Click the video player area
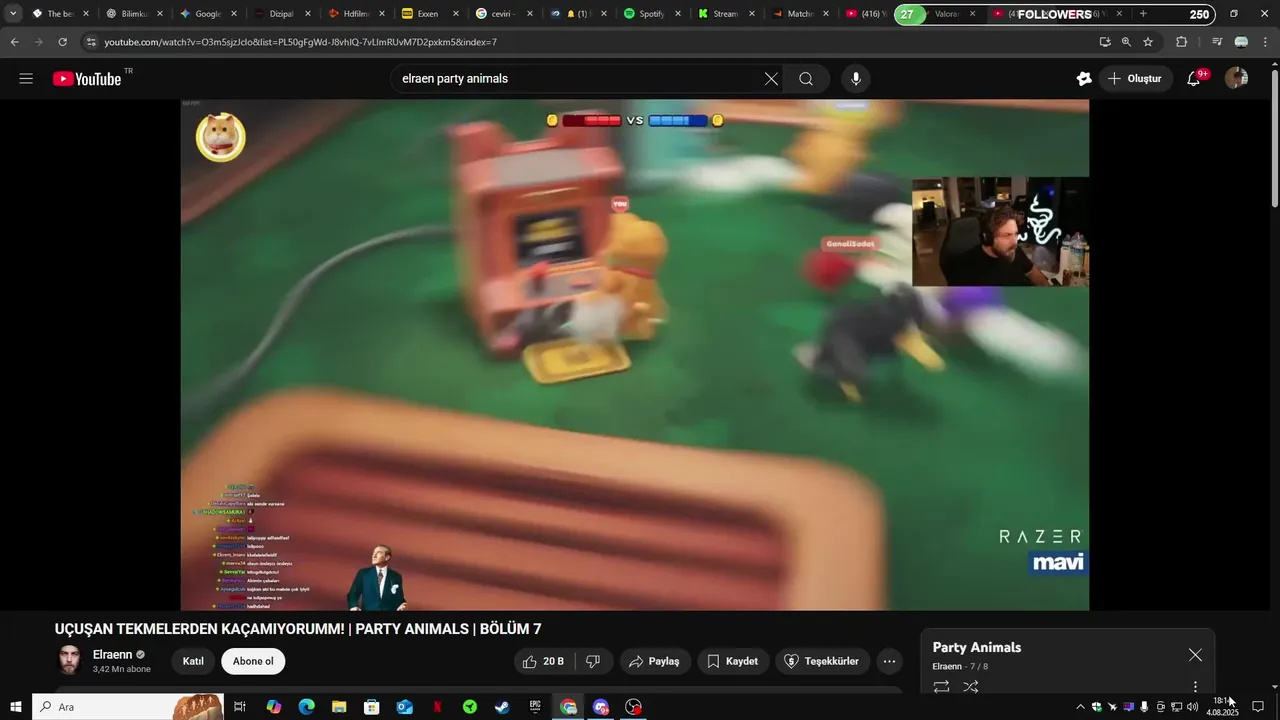 (x=634, y=355)
